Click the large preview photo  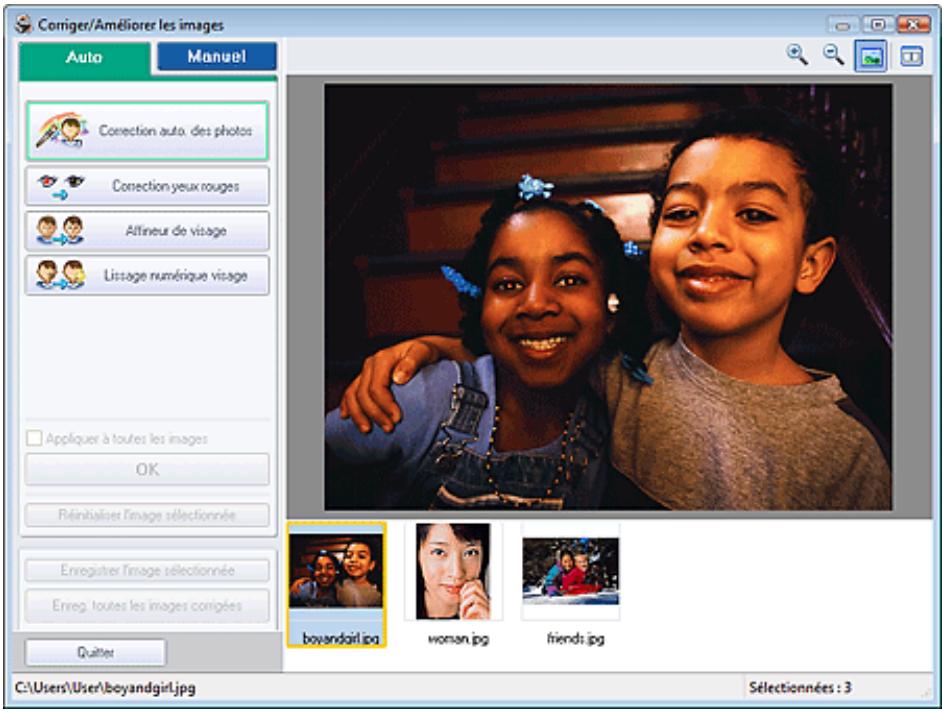point(608,297)
